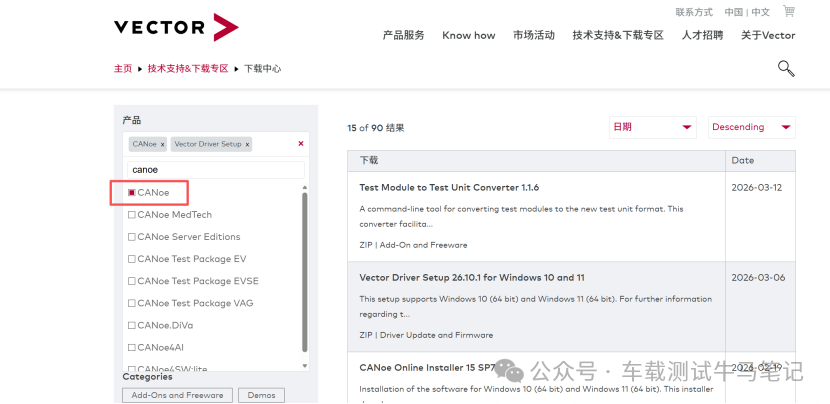Open the 关于Vector menu
830x404 pixels.
pyautogui.click(x=768, y=35)
